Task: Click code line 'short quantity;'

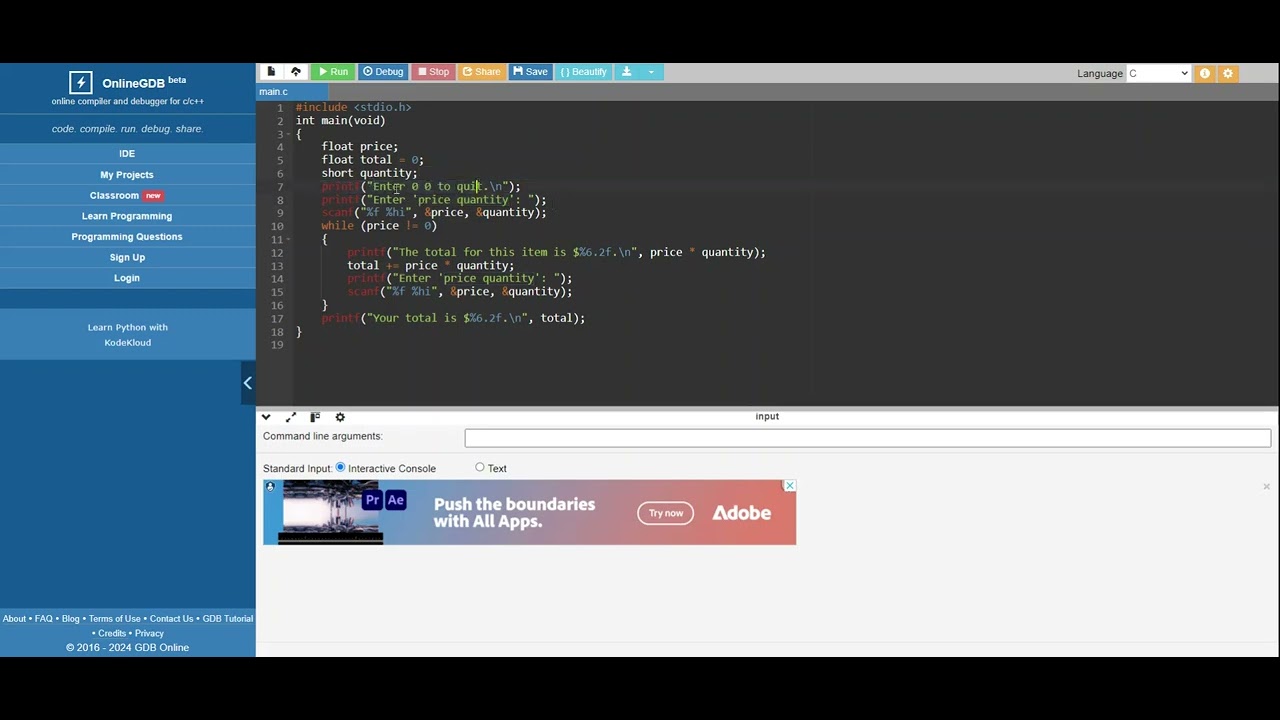Action: tap(369, 173)
